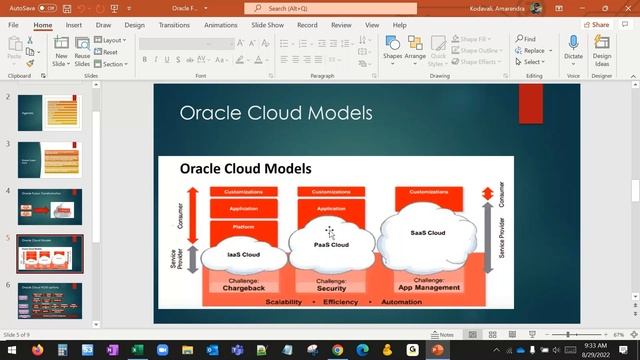Open Reuse Slides

82,51
